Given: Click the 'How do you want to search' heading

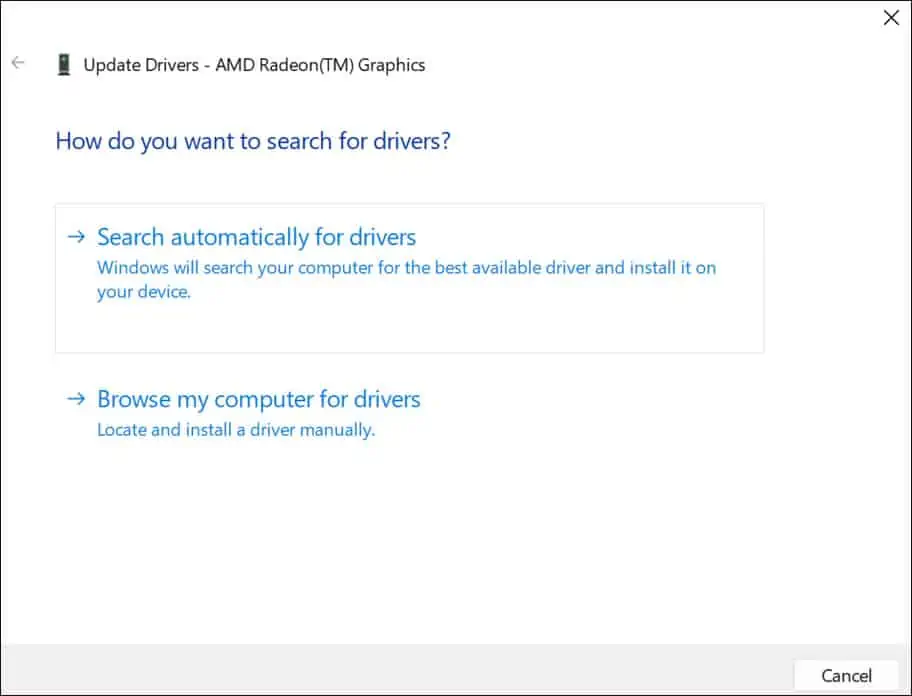Looking at the screenshot, I should pyautogui.click(x=253, y=141).
